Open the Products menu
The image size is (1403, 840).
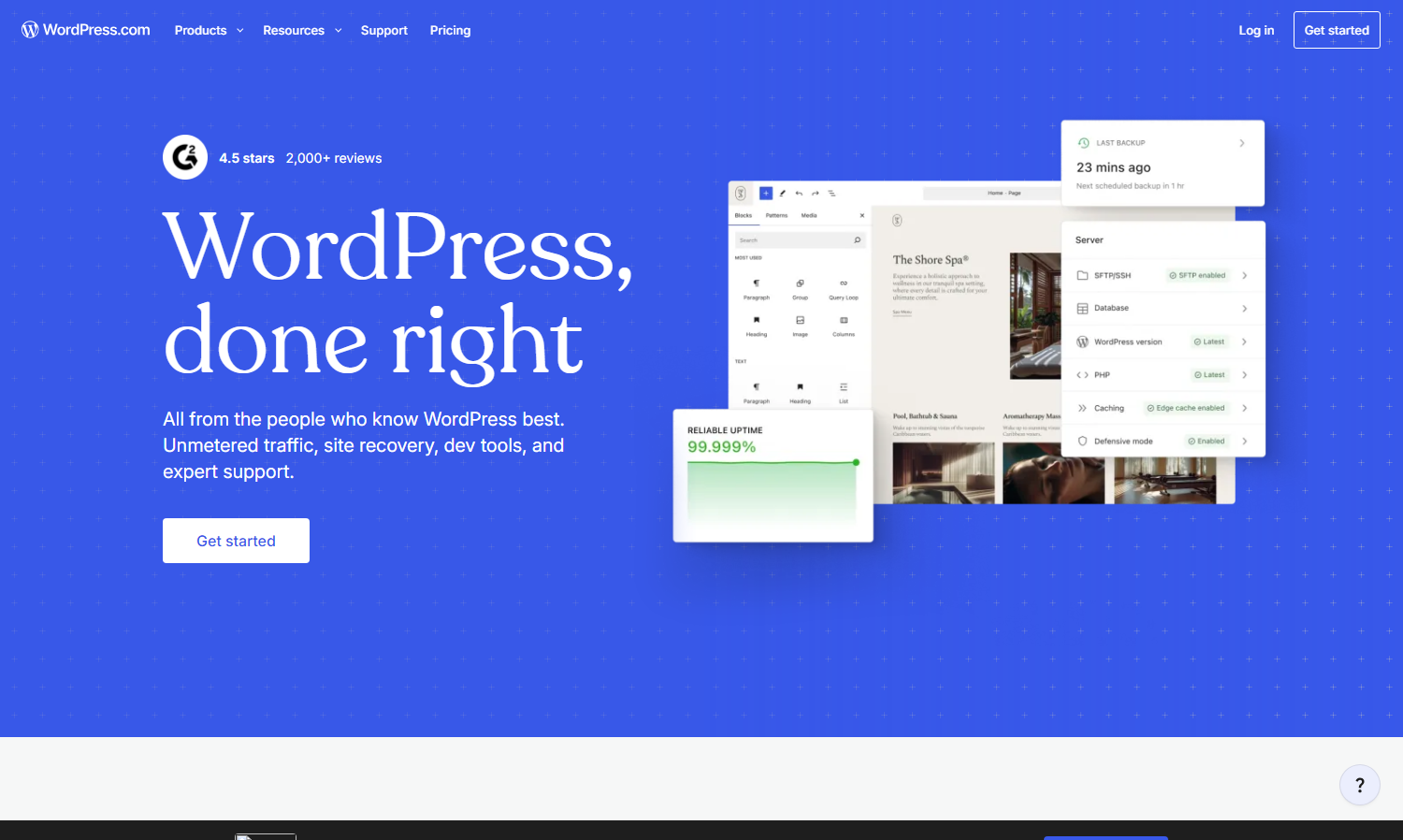[209, 30]
